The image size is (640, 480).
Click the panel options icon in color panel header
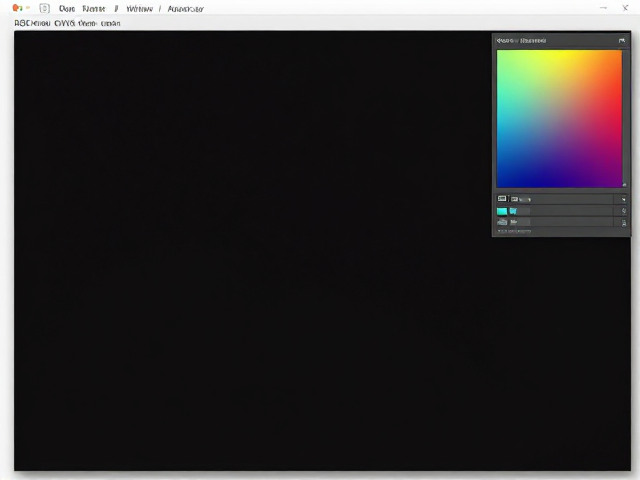(x=622, y=40)
